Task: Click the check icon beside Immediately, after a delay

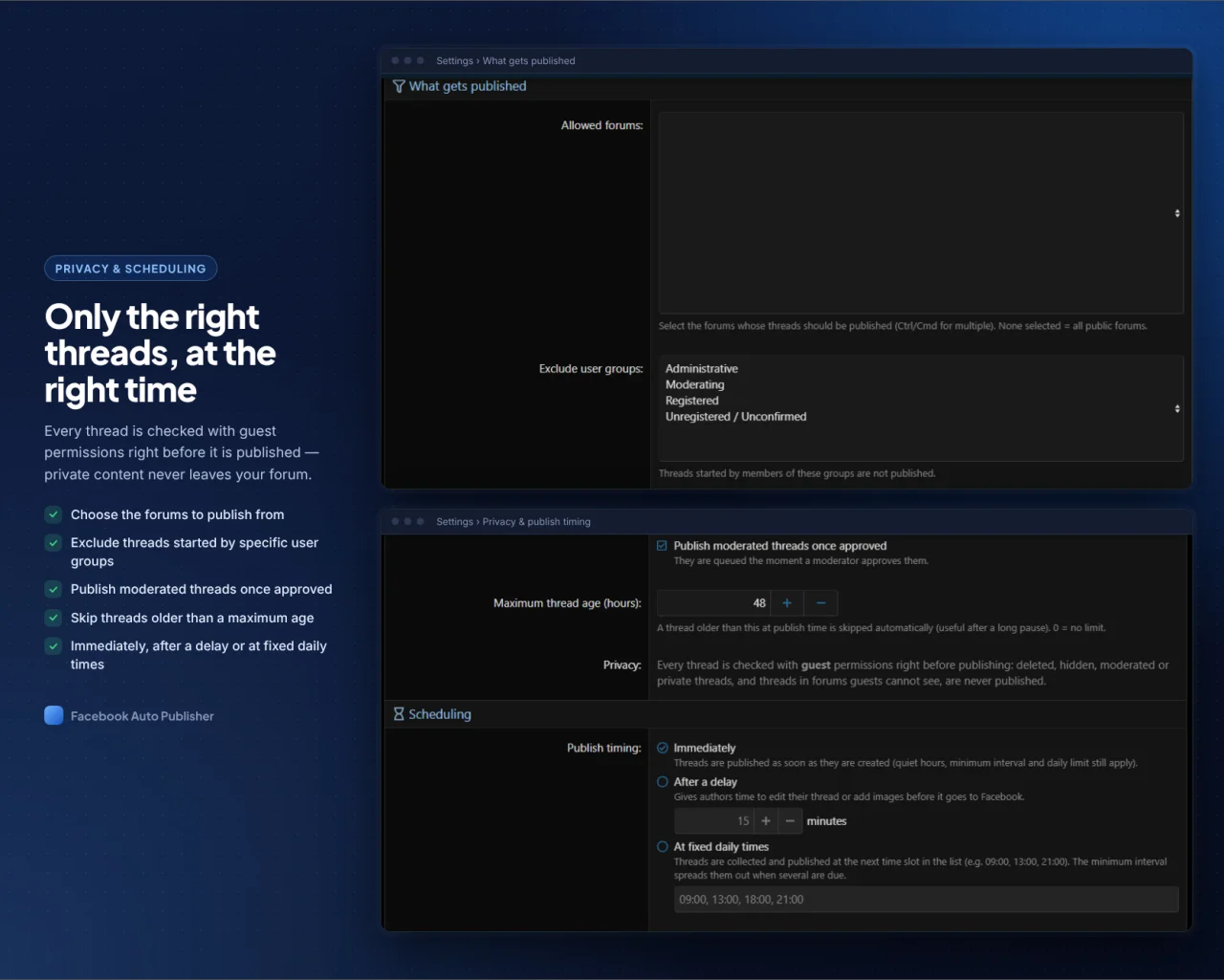Action: (54, 645)
